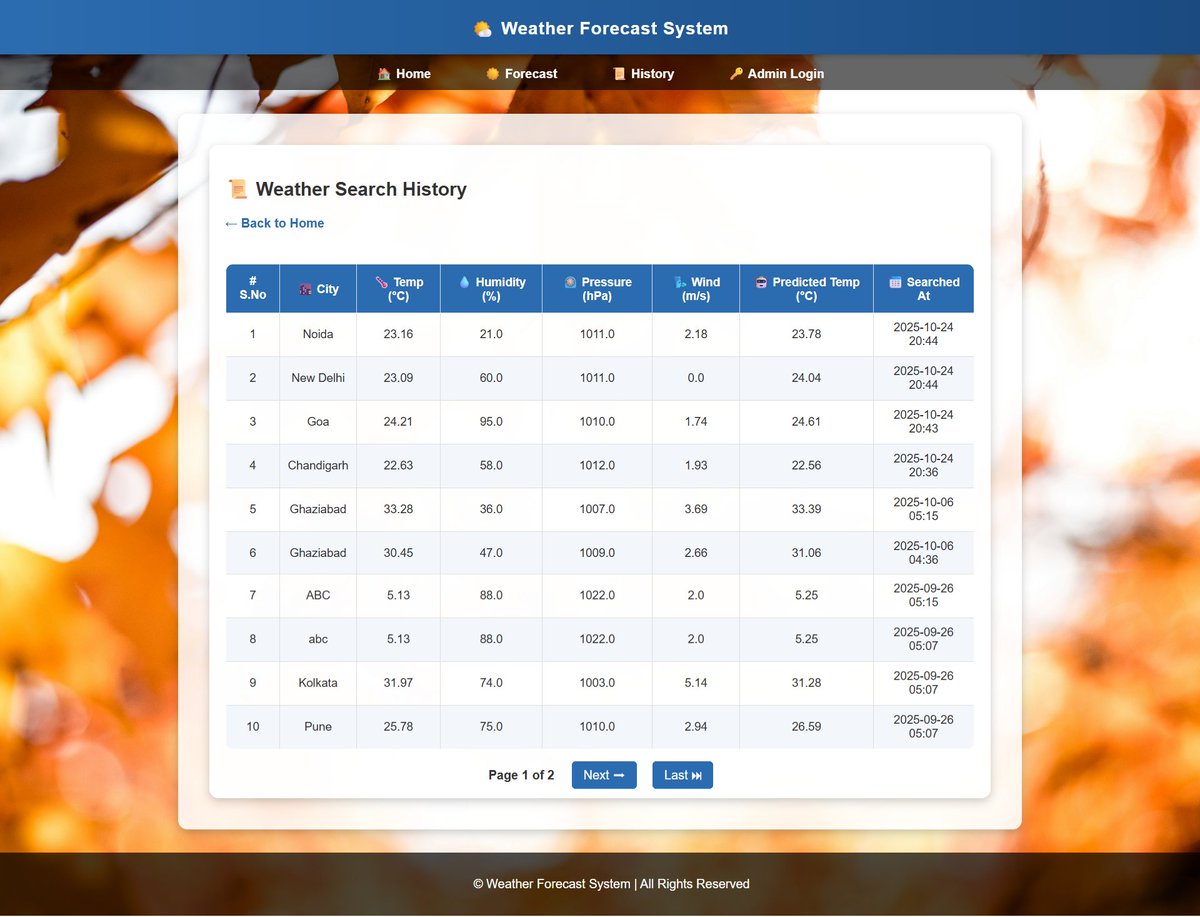Click humidity 95.0 in Goa row
Screen dimensions: 1200x917
point(491,422)
